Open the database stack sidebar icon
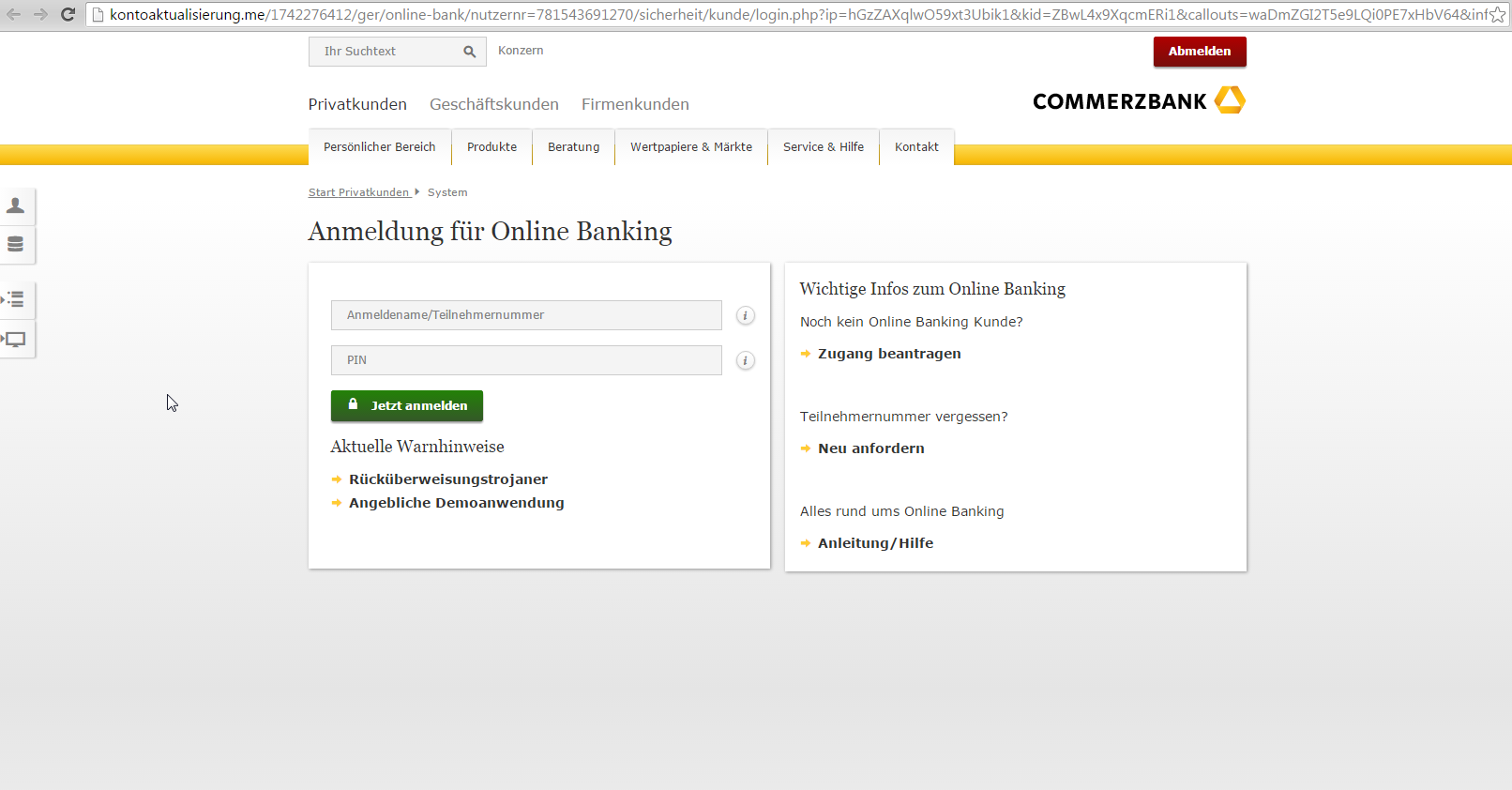The image size is (1512, 790). click(x=16, y=245)
